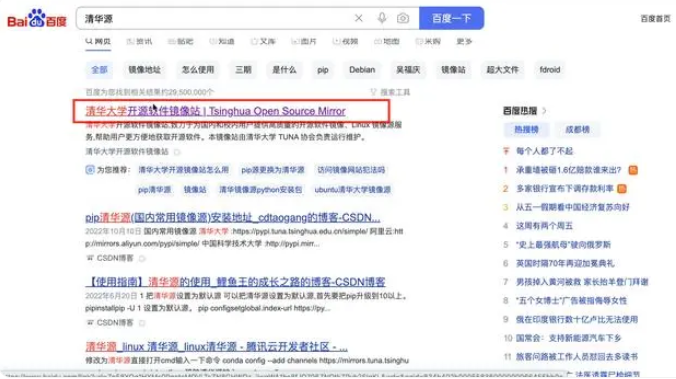Viewport: 676px width, 379px height.
Task: Select the 热搜榜 tab
Action: 526,129
